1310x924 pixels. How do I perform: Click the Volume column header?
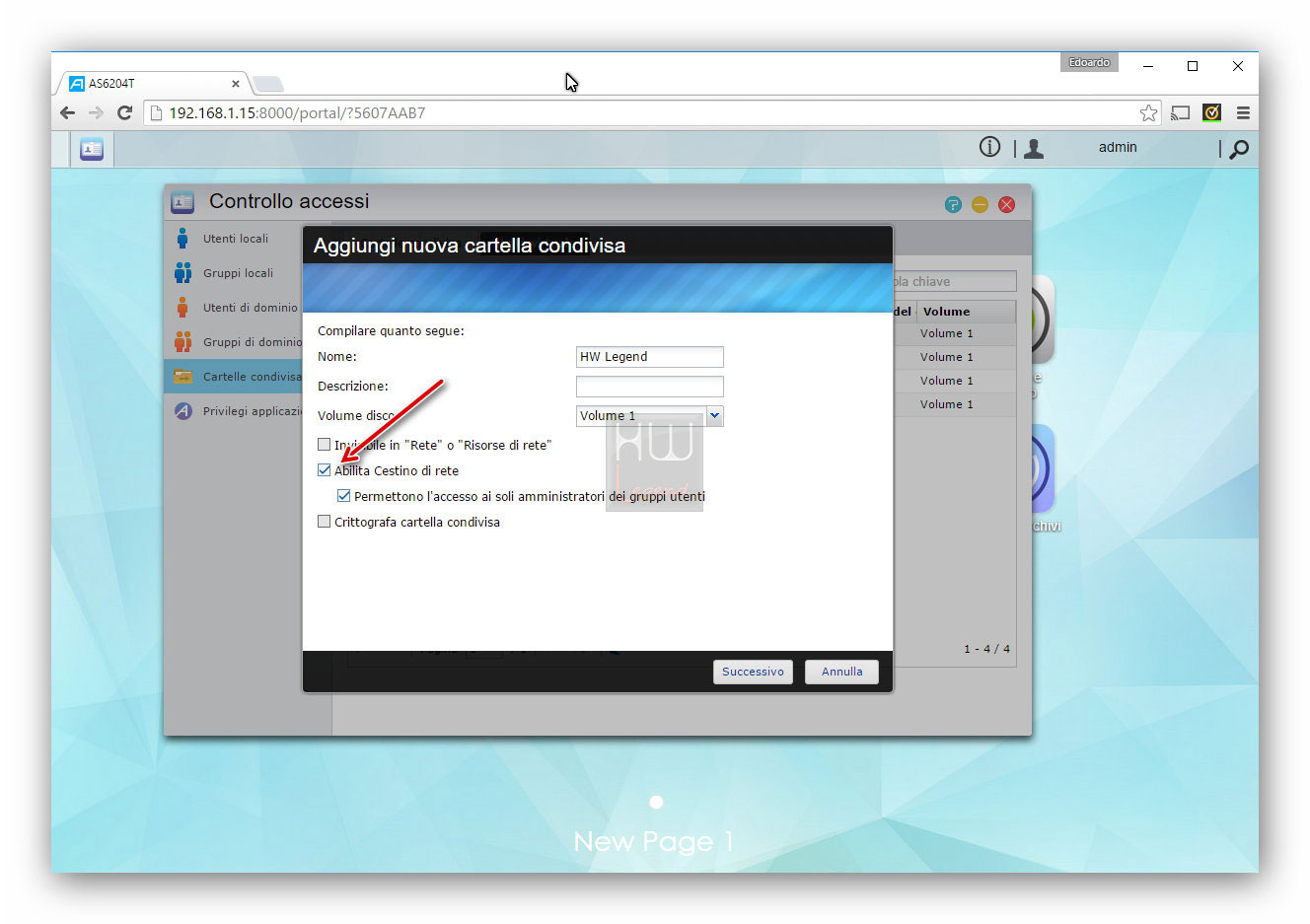[966, 312]
